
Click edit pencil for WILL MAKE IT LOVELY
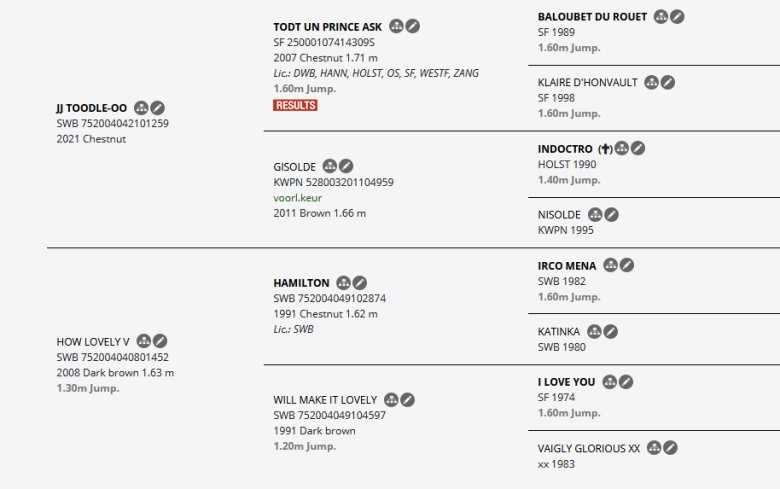pyautogui.click(x=407, y=399)
